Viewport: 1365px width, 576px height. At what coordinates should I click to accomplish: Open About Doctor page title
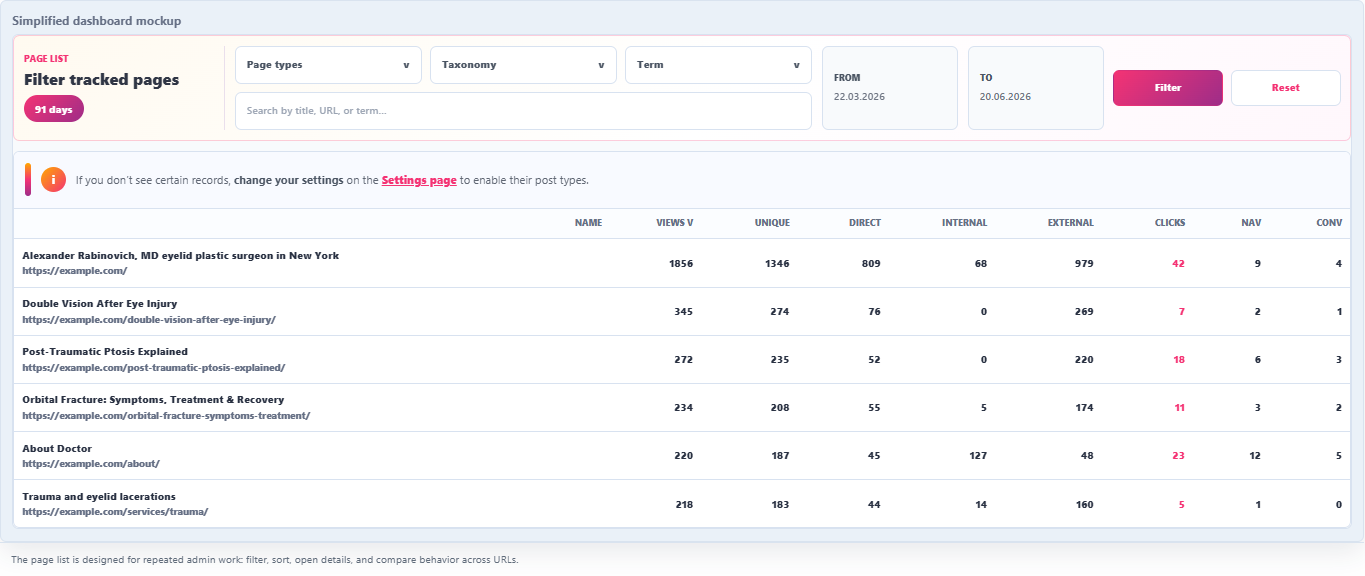coord(57,449)
